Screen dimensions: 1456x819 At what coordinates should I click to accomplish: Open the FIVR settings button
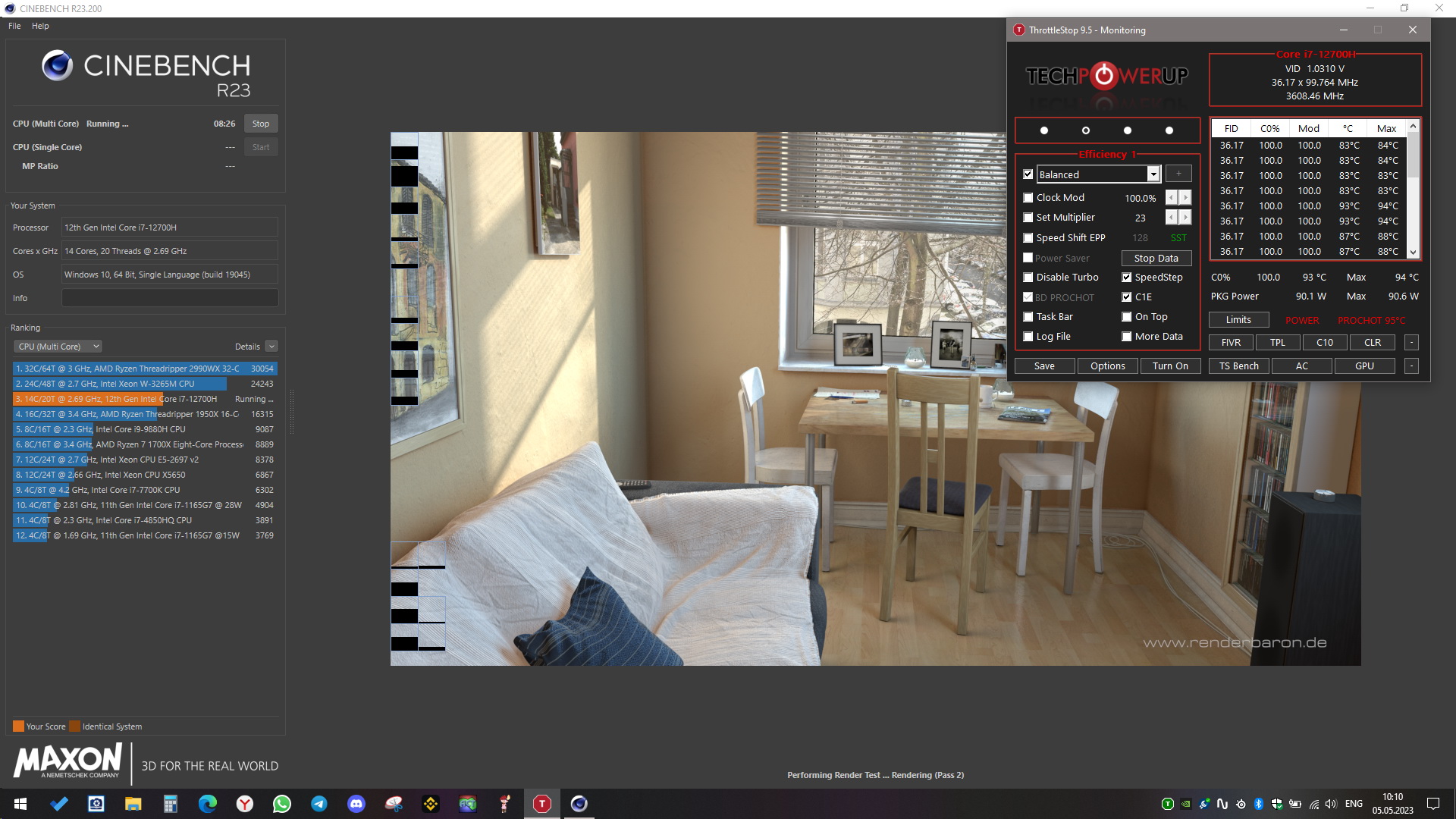[1232, 343]
